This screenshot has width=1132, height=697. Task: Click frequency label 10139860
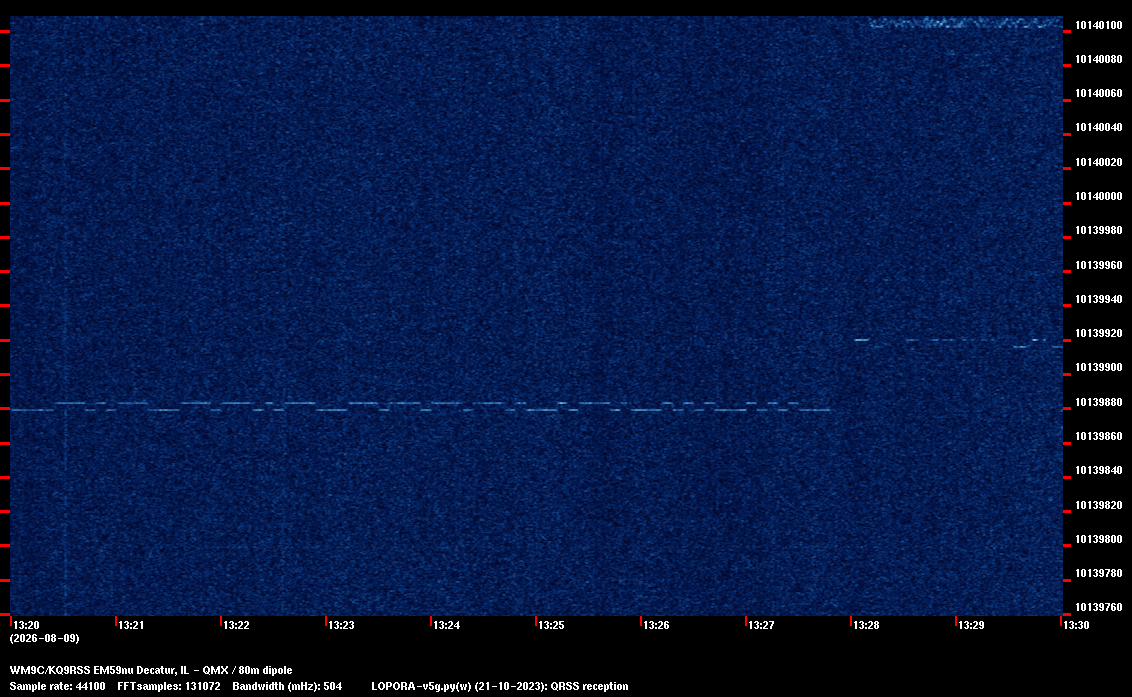(1099, 436)
